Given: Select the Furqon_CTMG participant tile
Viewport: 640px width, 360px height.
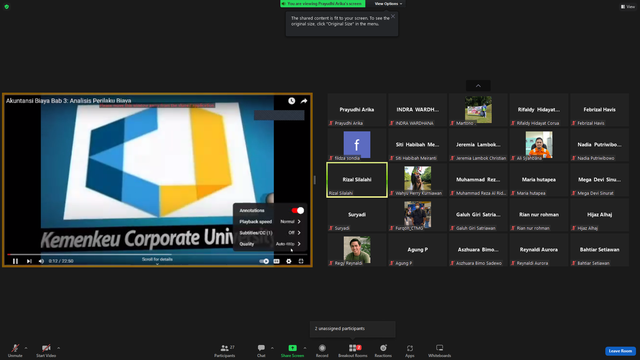Looking at the screenshot, I should pyautogui.click(x=418, y=215).
